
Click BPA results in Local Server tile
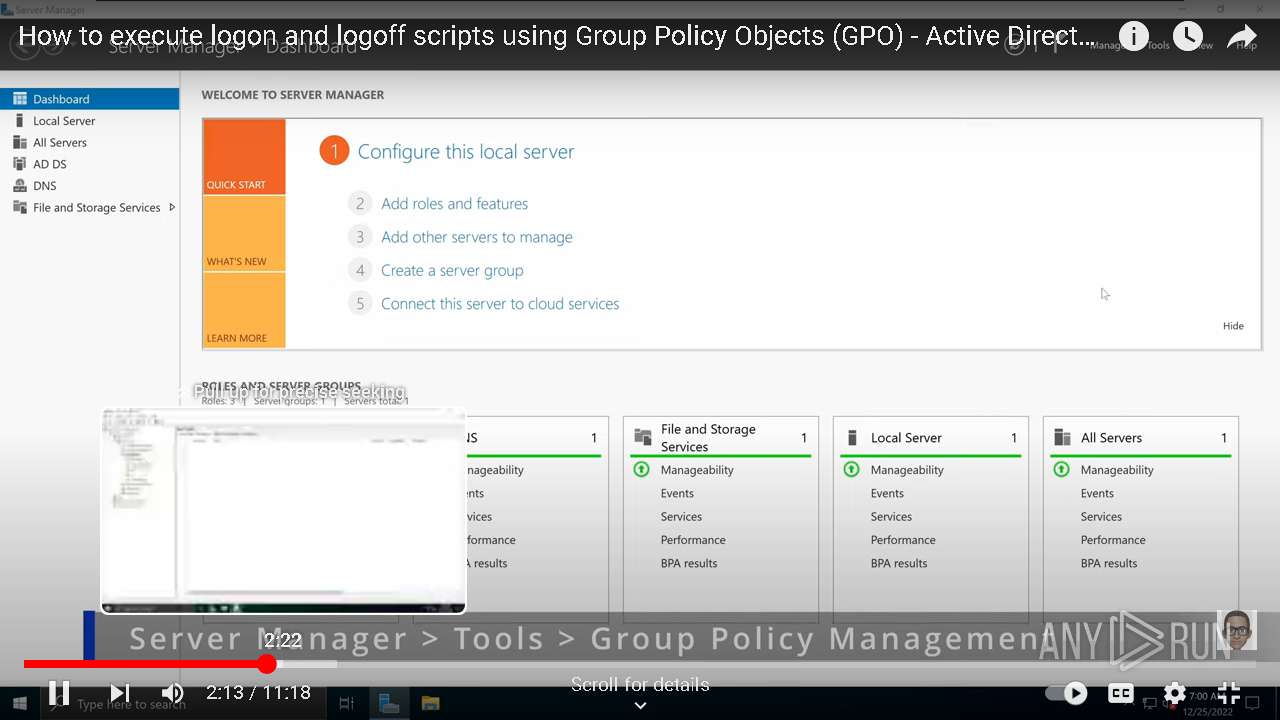pos(899,563)
